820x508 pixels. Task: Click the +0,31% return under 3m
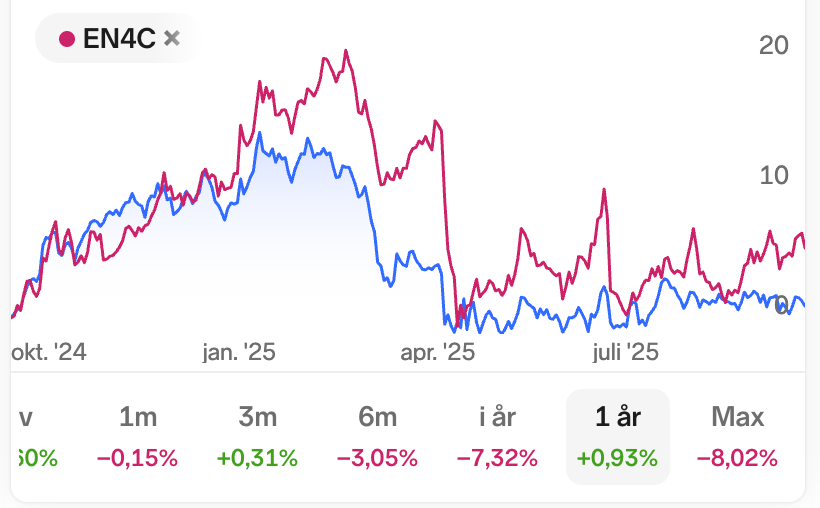pos(257,458)
